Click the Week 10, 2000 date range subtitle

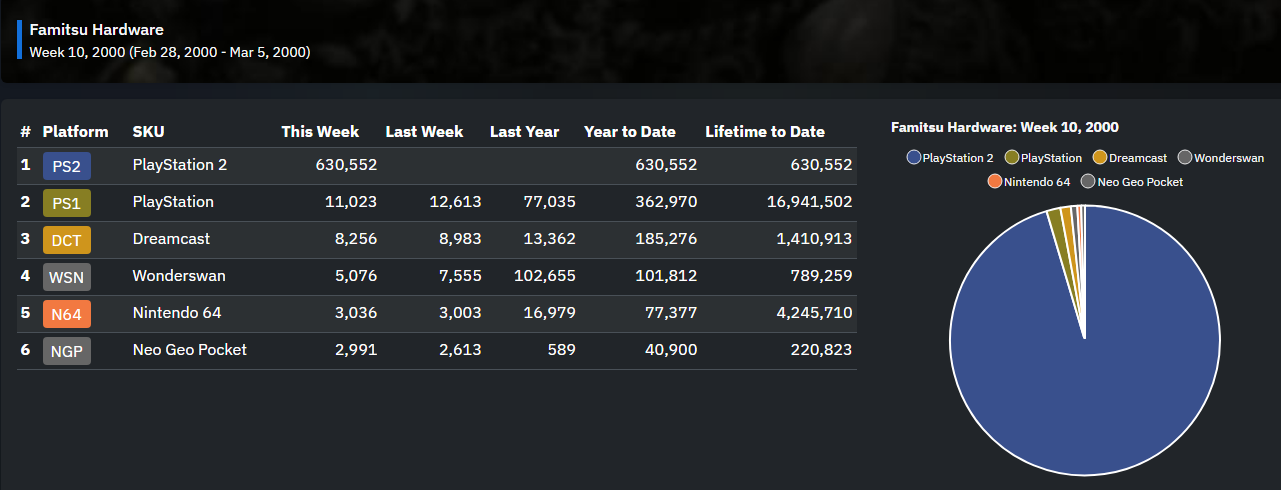point(170,52)
